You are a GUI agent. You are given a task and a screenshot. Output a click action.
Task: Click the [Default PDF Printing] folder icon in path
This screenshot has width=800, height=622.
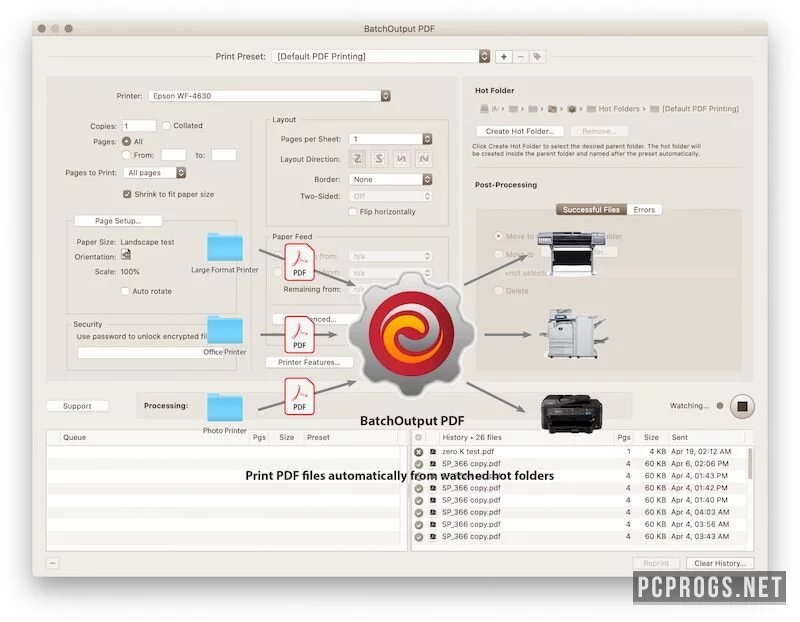click(654, 109)
